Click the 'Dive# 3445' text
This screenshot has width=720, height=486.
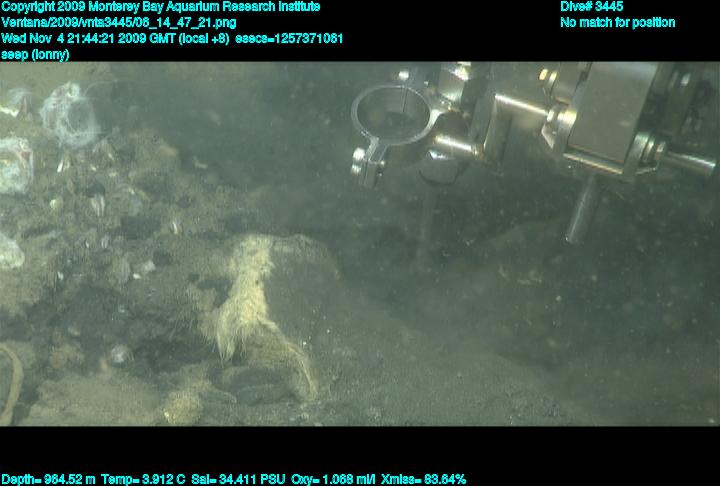click(591, 7)
